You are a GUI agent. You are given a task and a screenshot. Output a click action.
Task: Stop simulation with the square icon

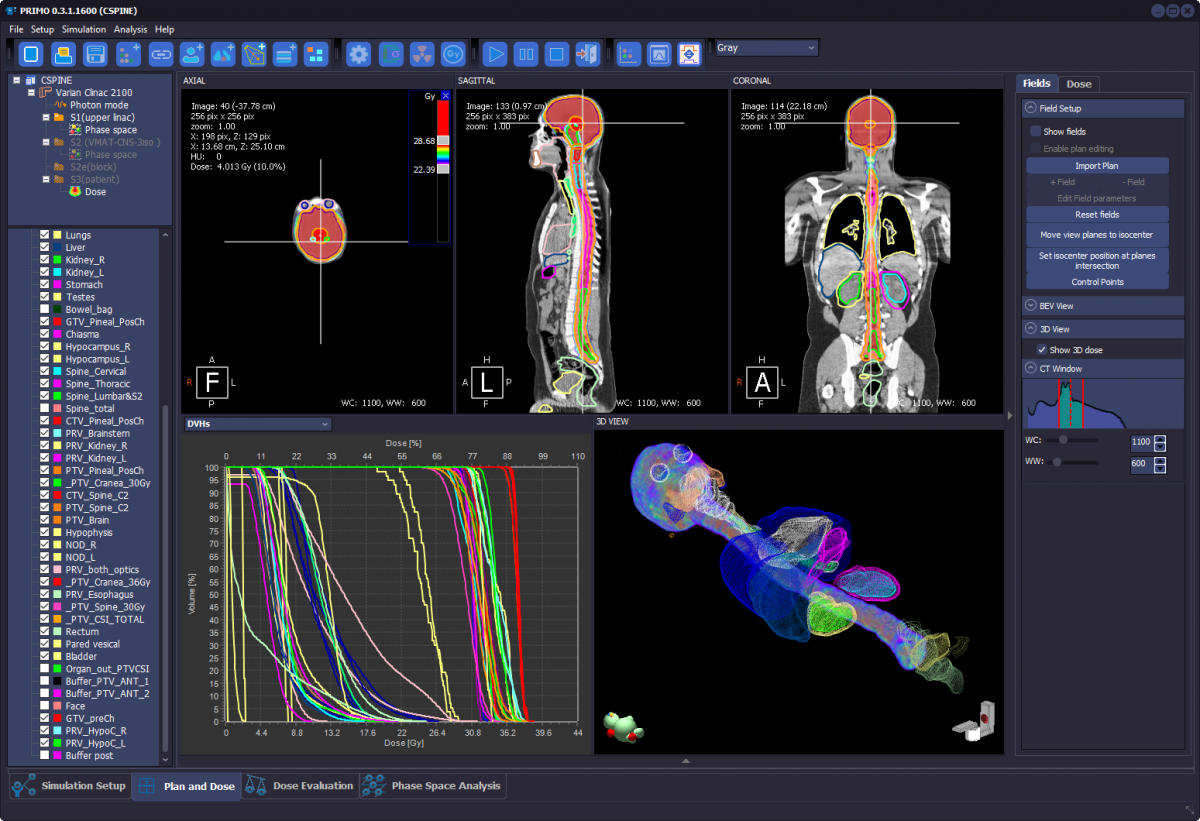tap(558, 53)
